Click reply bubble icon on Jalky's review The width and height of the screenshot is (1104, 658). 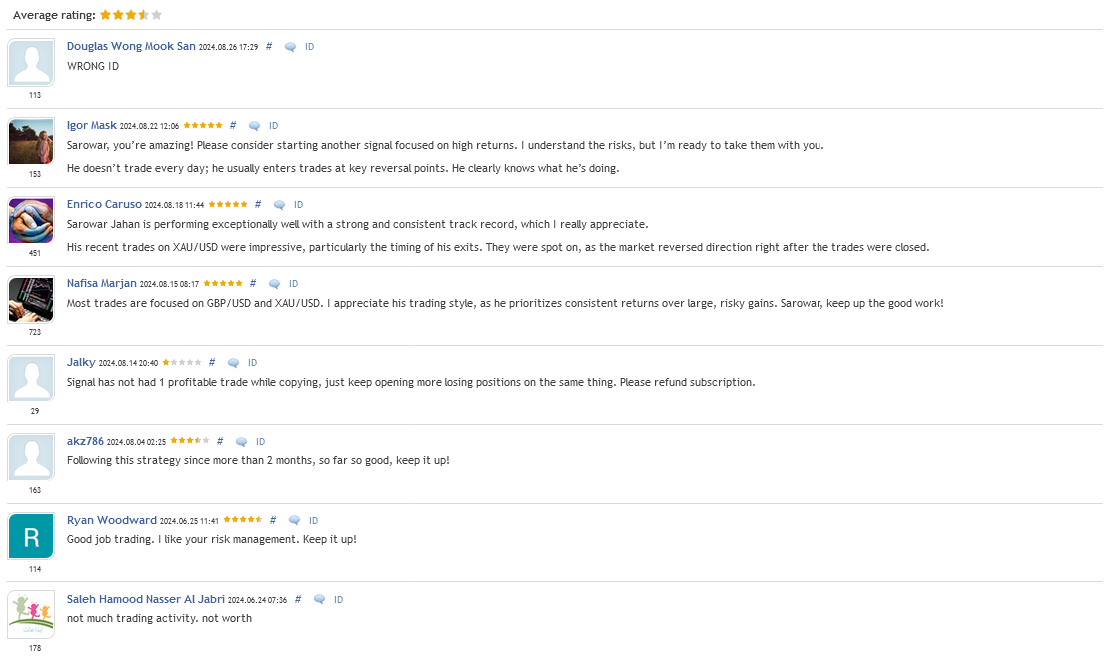point(233,363)
